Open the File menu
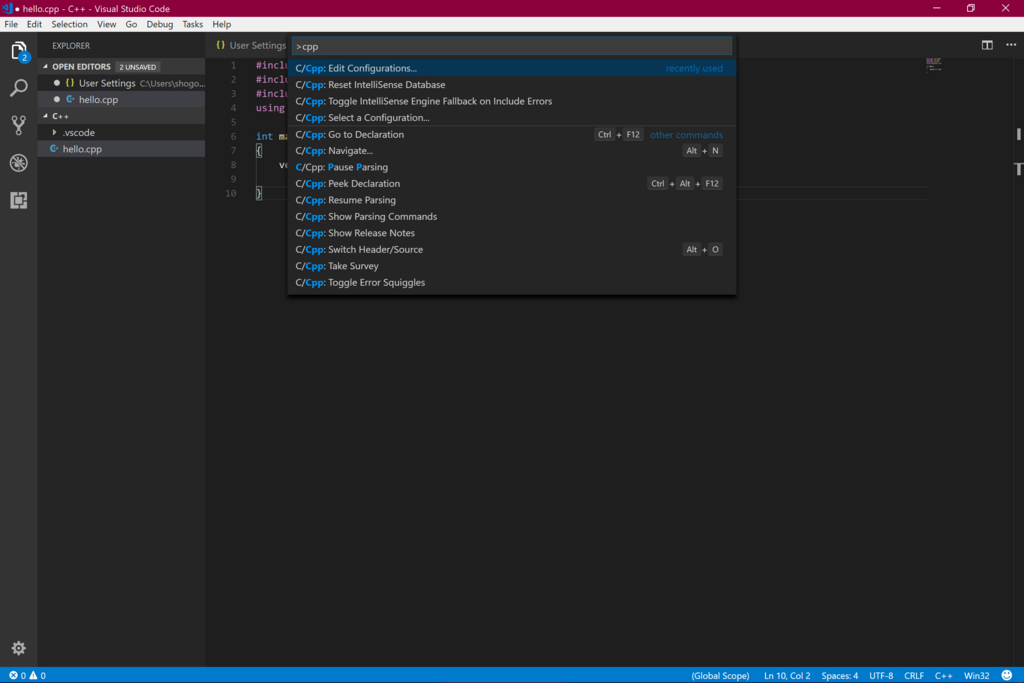Image resolution: width=1024 pixels, height=683 pixels. coord(11,24)
